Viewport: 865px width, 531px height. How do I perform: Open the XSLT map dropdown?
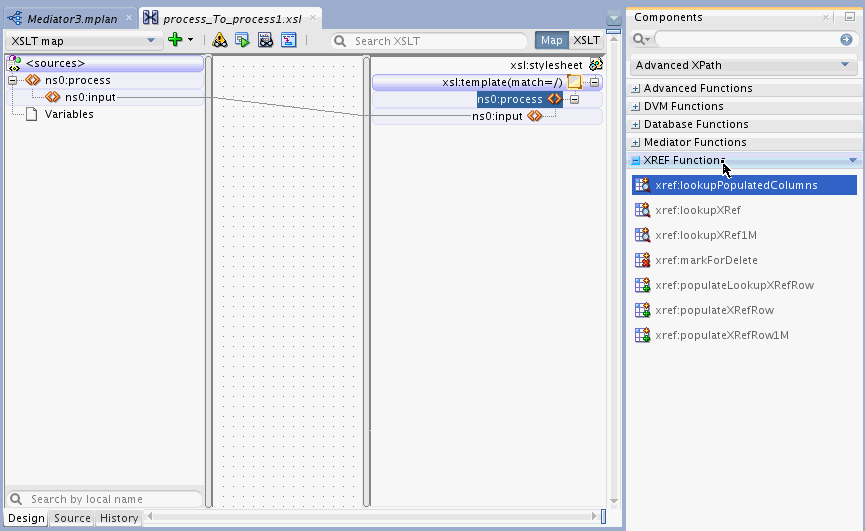tap(83, 41)
